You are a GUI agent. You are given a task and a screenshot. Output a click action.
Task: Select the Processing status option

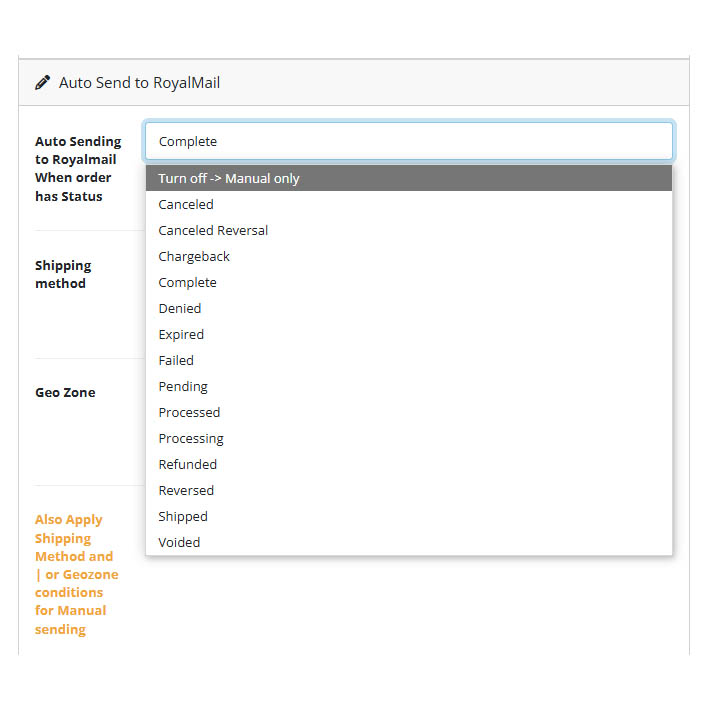click(x=409, y=438)
